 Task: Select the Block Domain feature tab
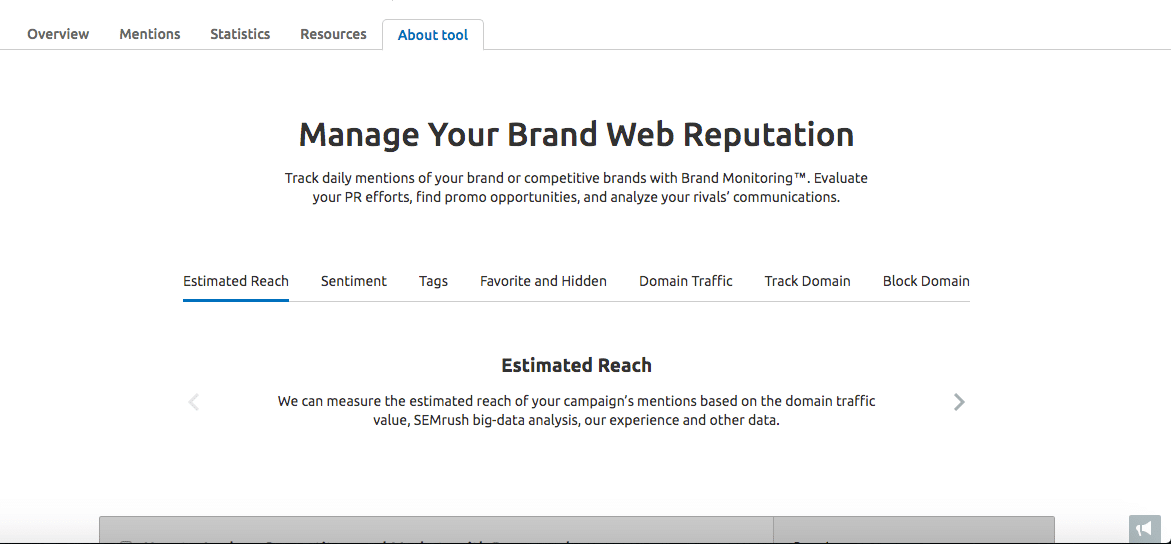tap(926, 281)
